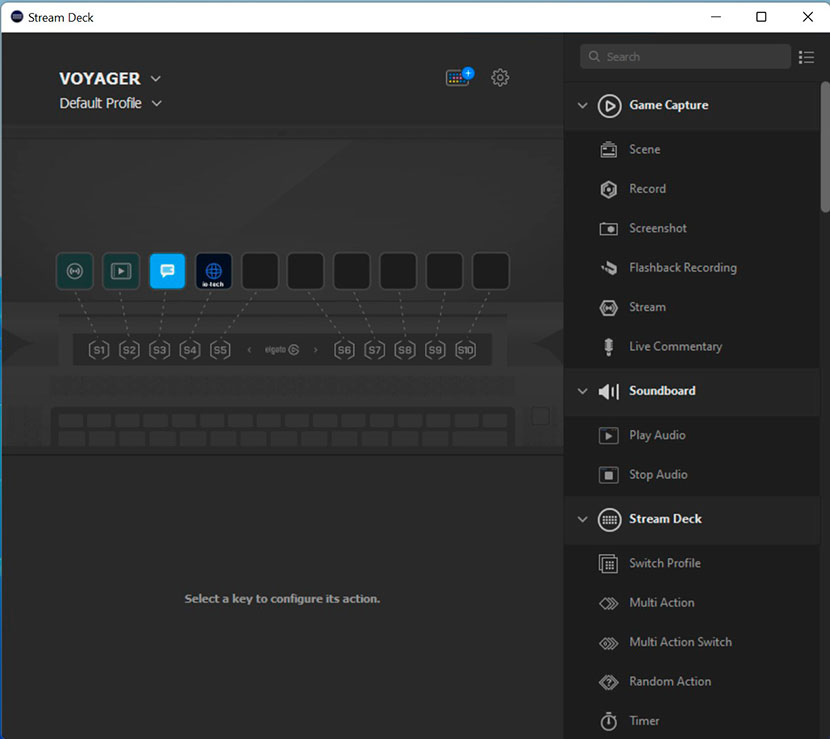The height and width of the screenshot is (739, 830).
Task: Select the Random Action icon
Action: click(608, 682)
